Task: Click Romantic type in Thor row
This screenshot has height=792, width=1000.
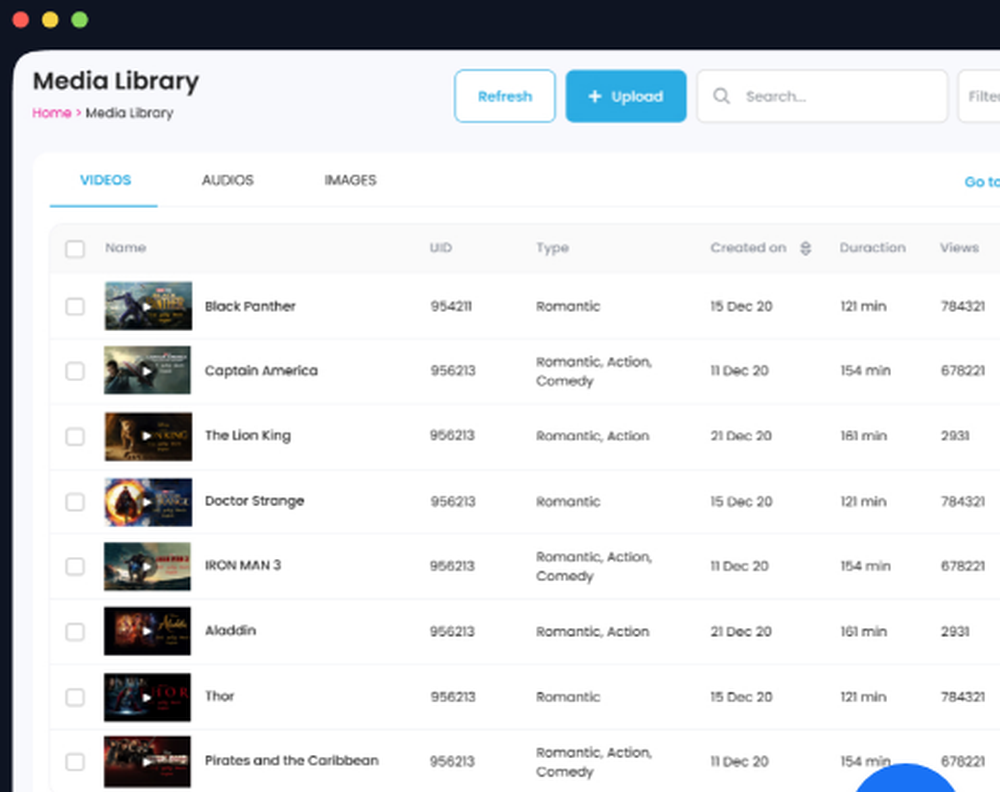Action: [x=568, y=697]
